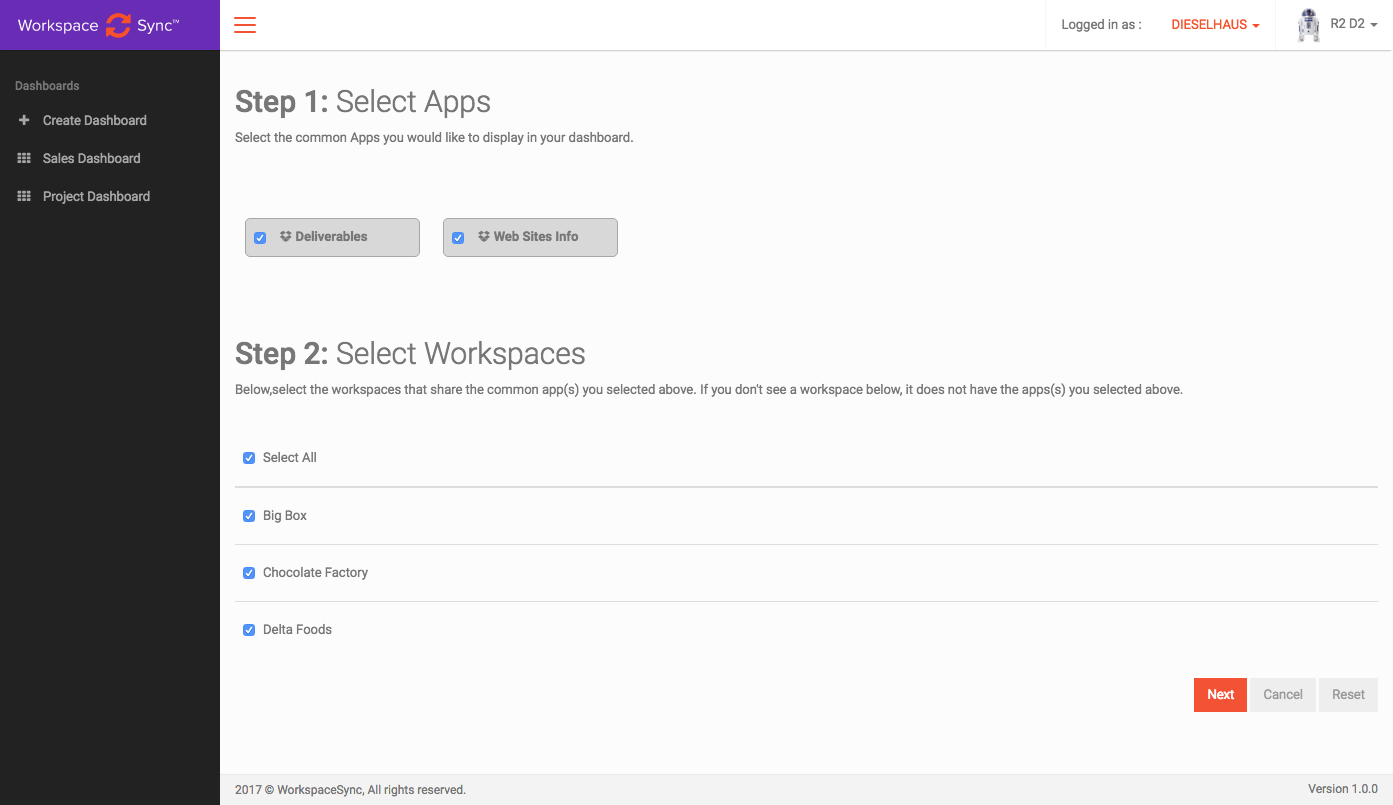This screenshot has height=805, width=1393.
Task: Click the Workspace Sync logo
Action: (x=98, y=25)
